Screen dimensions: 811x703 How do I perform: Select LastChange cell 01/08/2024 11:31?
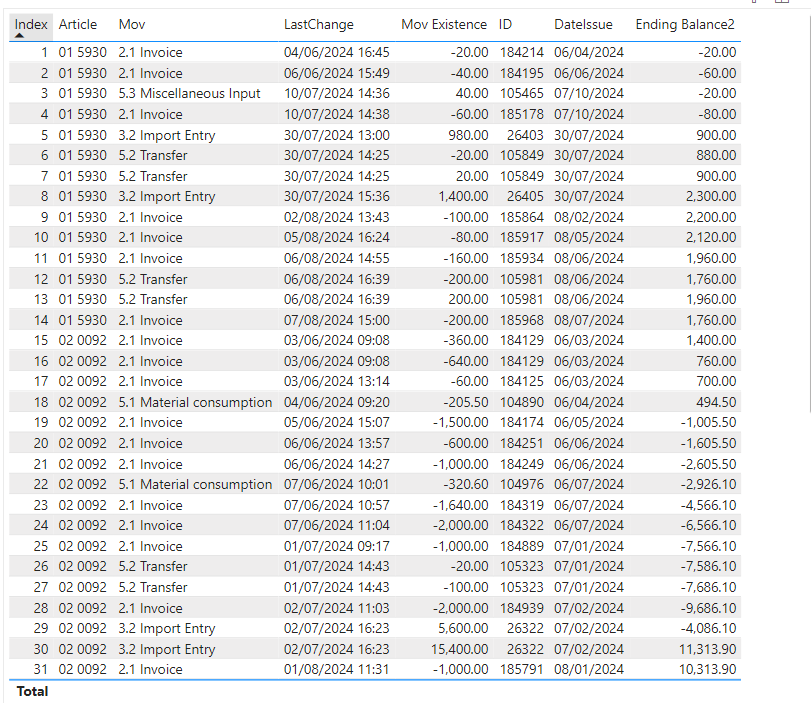337,669
